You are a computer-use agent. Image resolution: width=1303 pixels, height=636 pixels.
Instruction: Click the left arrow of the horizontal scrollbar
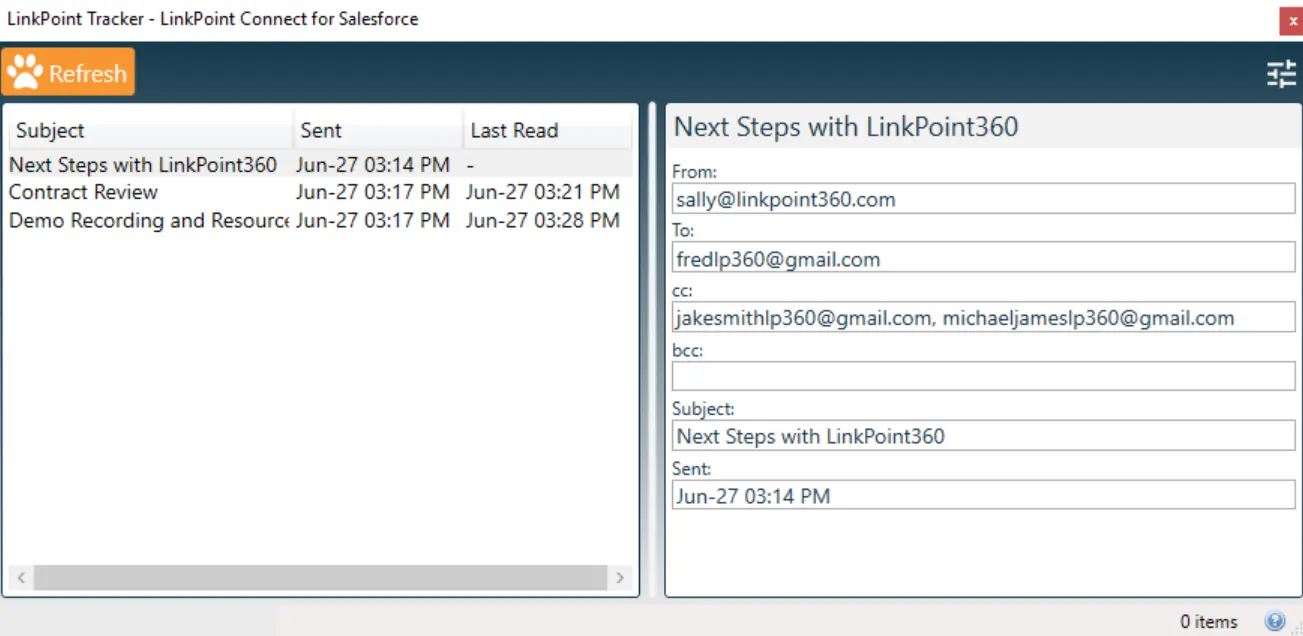pos(20,578)
